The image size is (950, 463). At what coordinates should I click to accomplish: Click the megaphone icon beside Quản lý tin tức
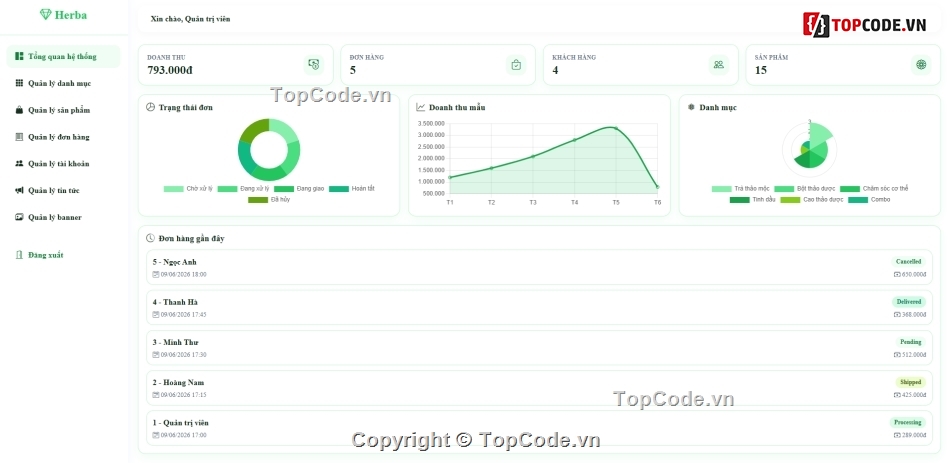19,190
